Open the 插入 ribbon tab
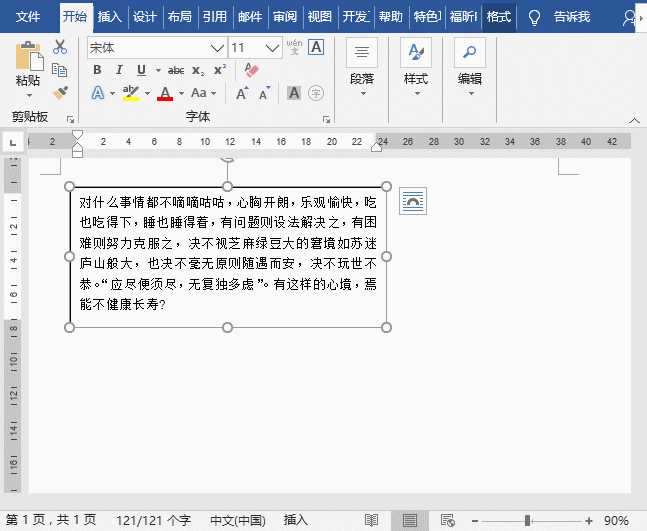647x531 pixels. 110,17
